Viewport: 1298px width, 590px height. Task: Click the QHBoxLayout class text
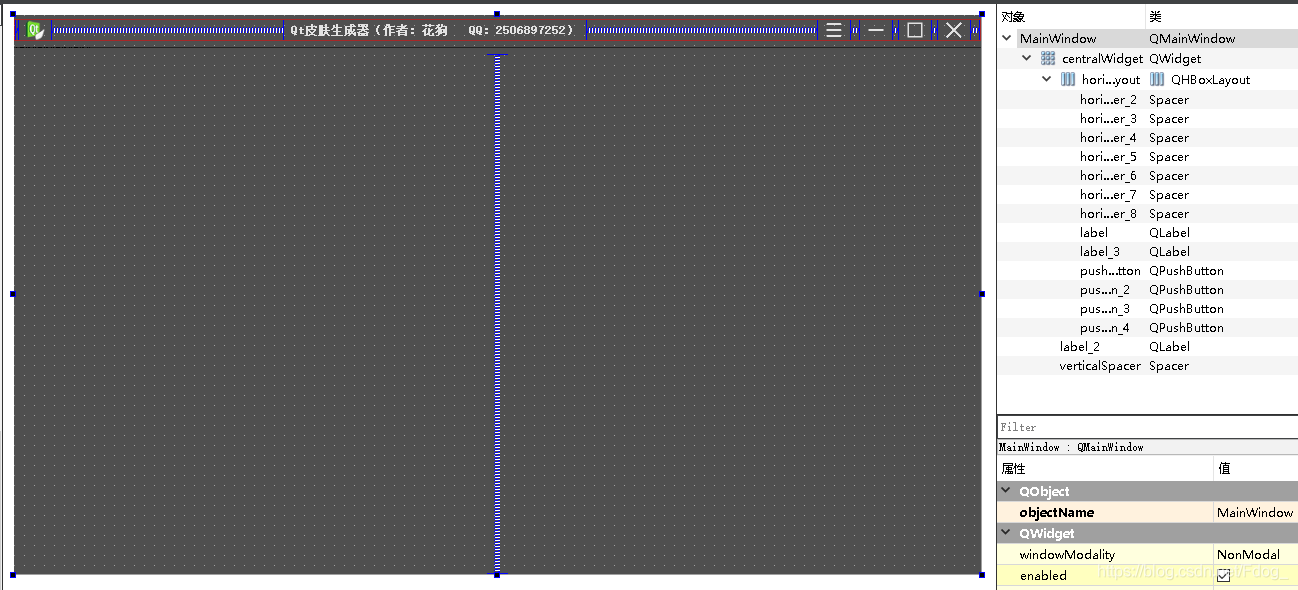(x=1210, y=79)
